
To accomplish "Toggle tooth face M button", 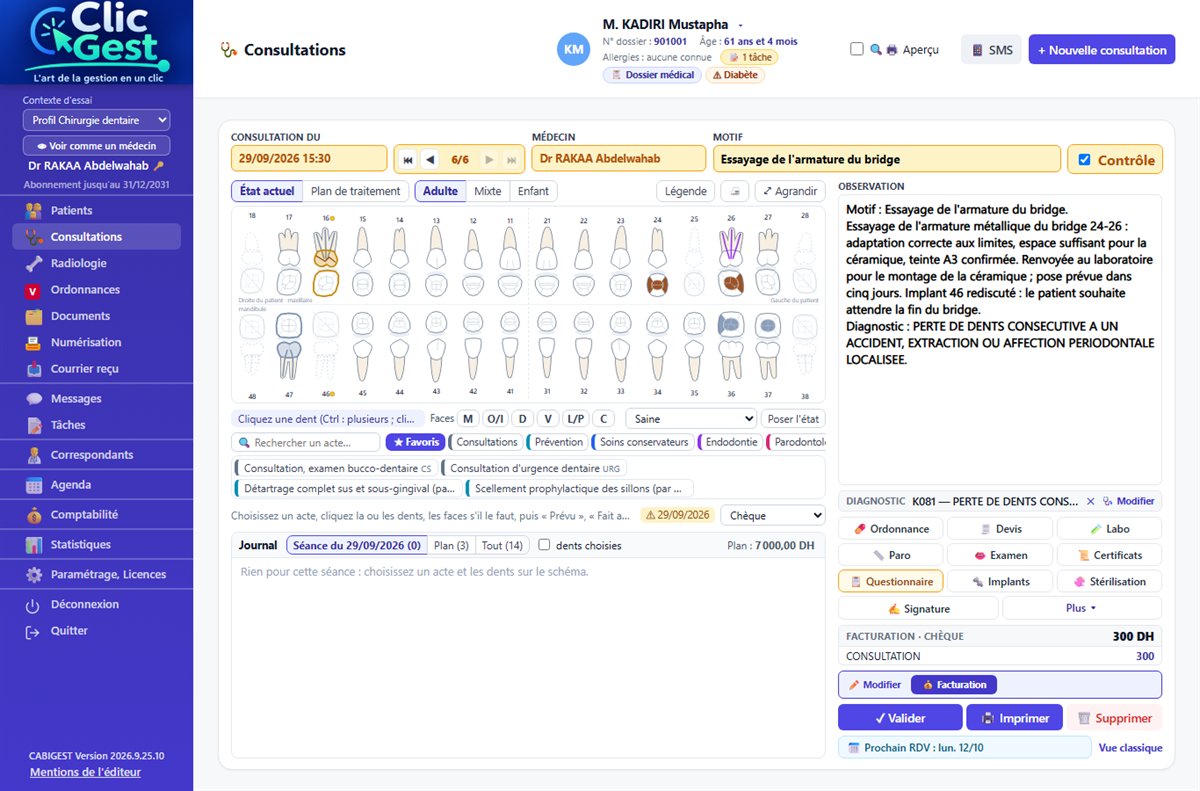I will tap(468, 419).
